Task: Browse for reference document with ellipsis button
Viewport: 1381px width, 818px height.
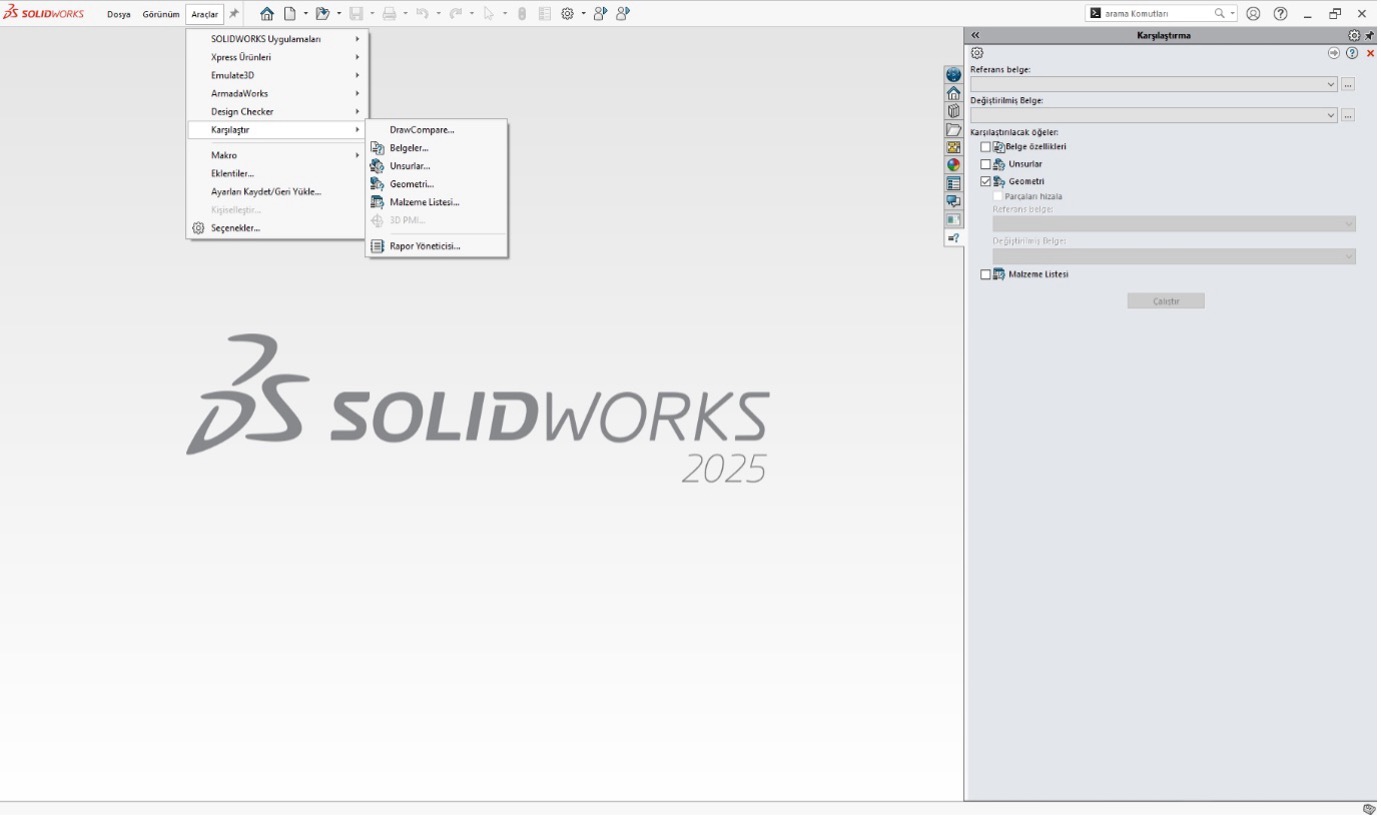Action: [x=1348, y=84]
